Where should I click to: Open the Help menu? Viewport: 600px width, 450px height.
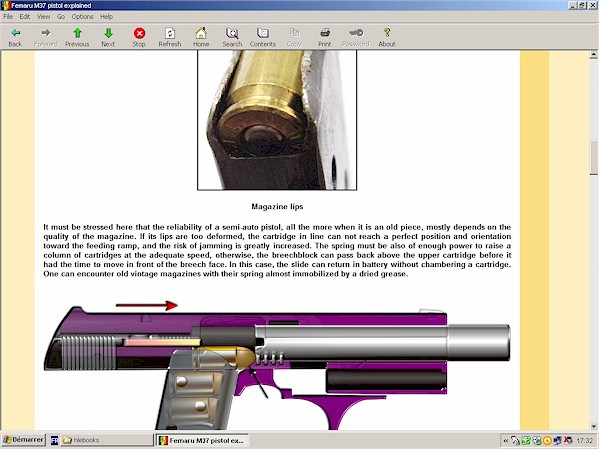106,16
